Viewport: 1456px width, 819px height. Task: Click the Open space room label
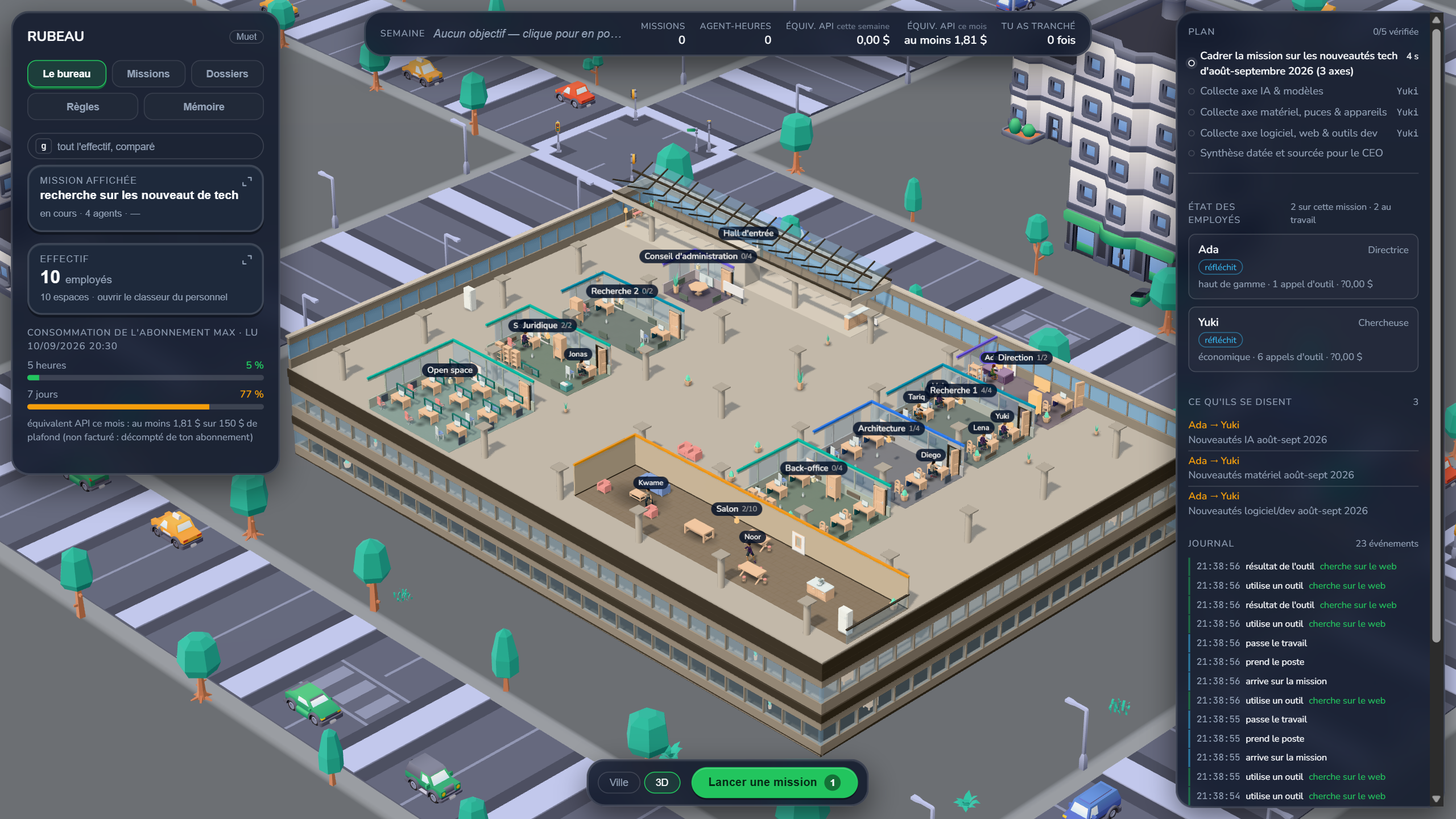click(x=449, y=370)
